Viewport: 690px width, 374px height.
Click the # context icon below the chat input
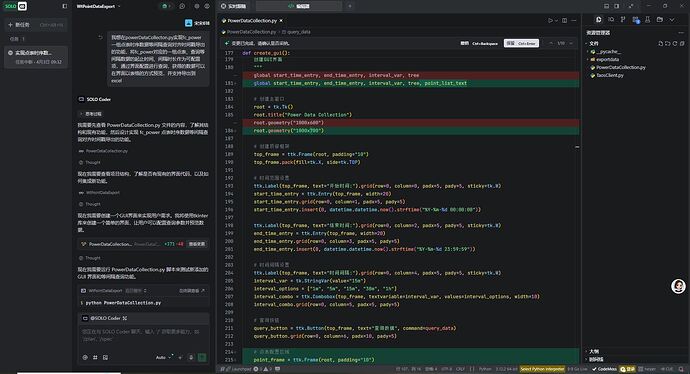point(95,358)
